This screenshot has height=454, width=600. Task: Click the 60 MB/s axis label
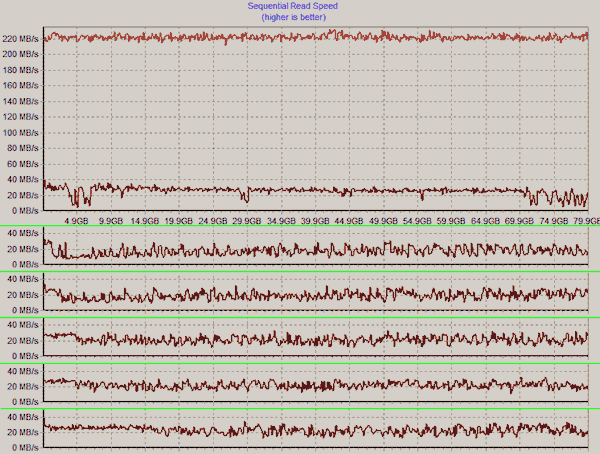pos(23,164)
